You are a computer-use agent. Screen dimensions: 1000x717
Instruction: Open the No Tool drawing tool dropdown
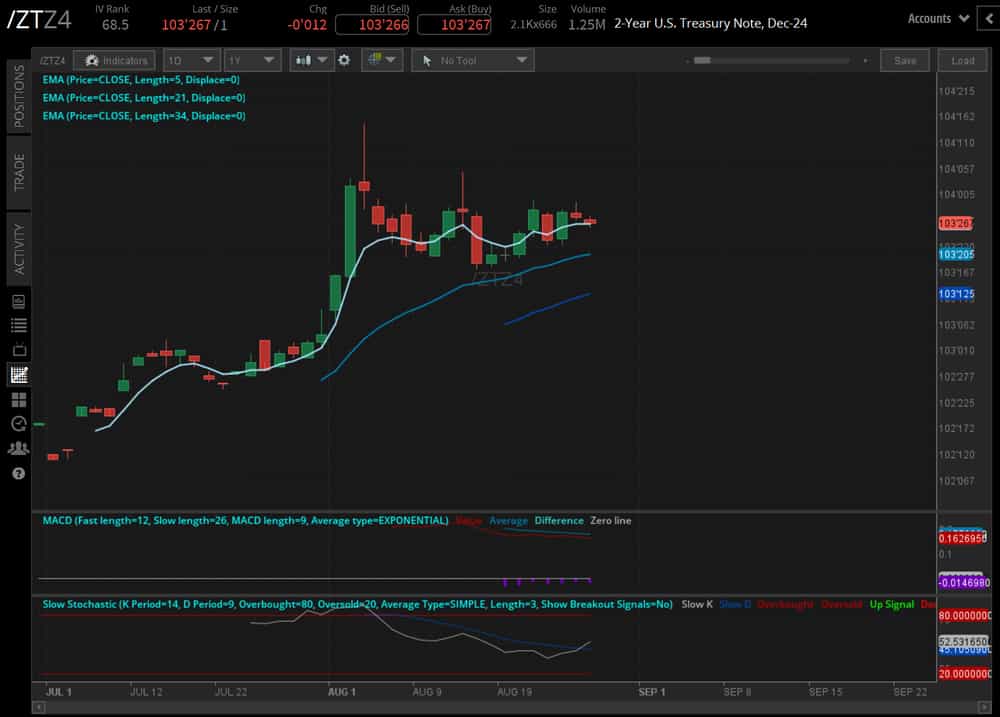pyautogui.click(x=473, y=61)
